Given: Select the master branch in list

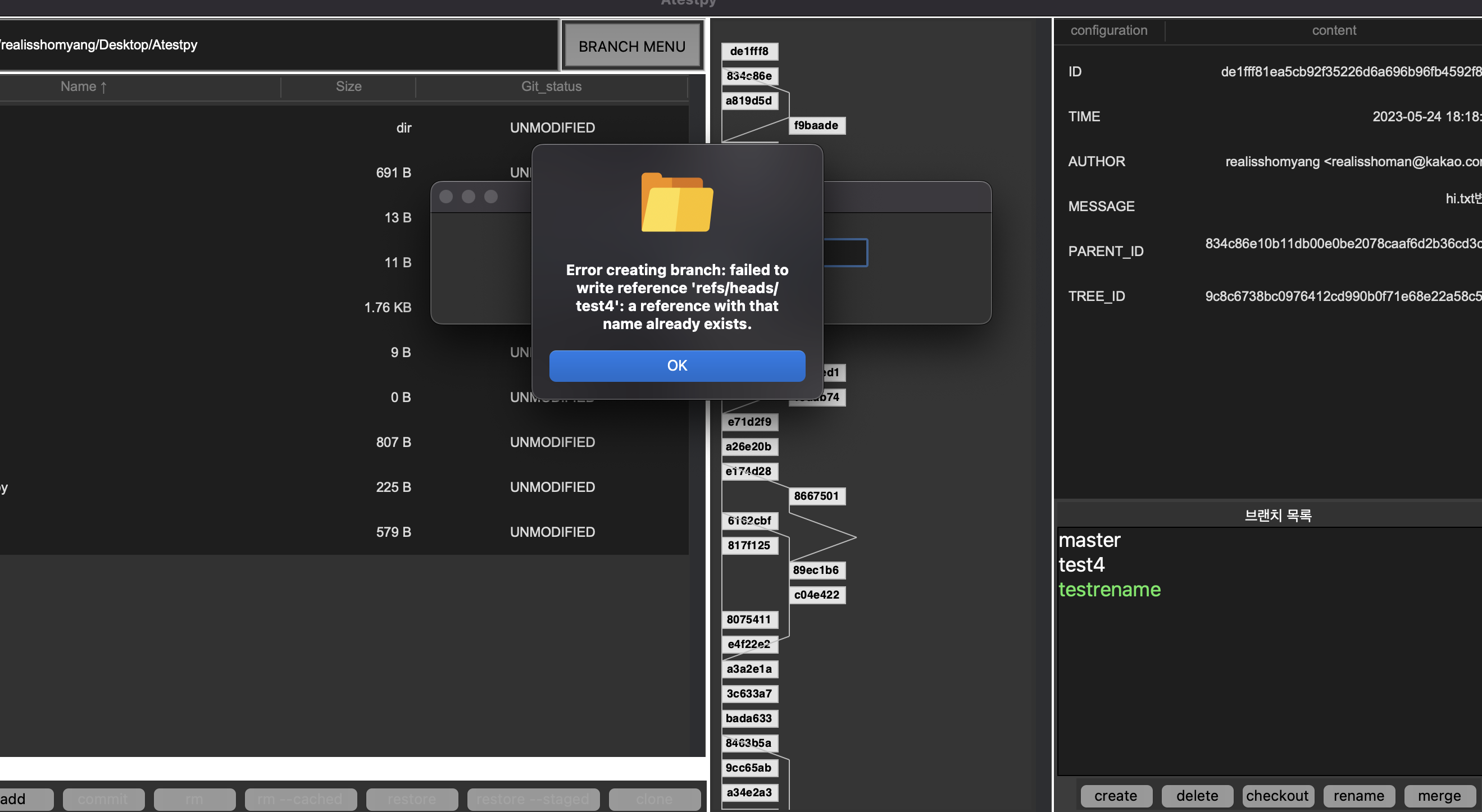Looking at the screenshot, I should (1089, 540).
